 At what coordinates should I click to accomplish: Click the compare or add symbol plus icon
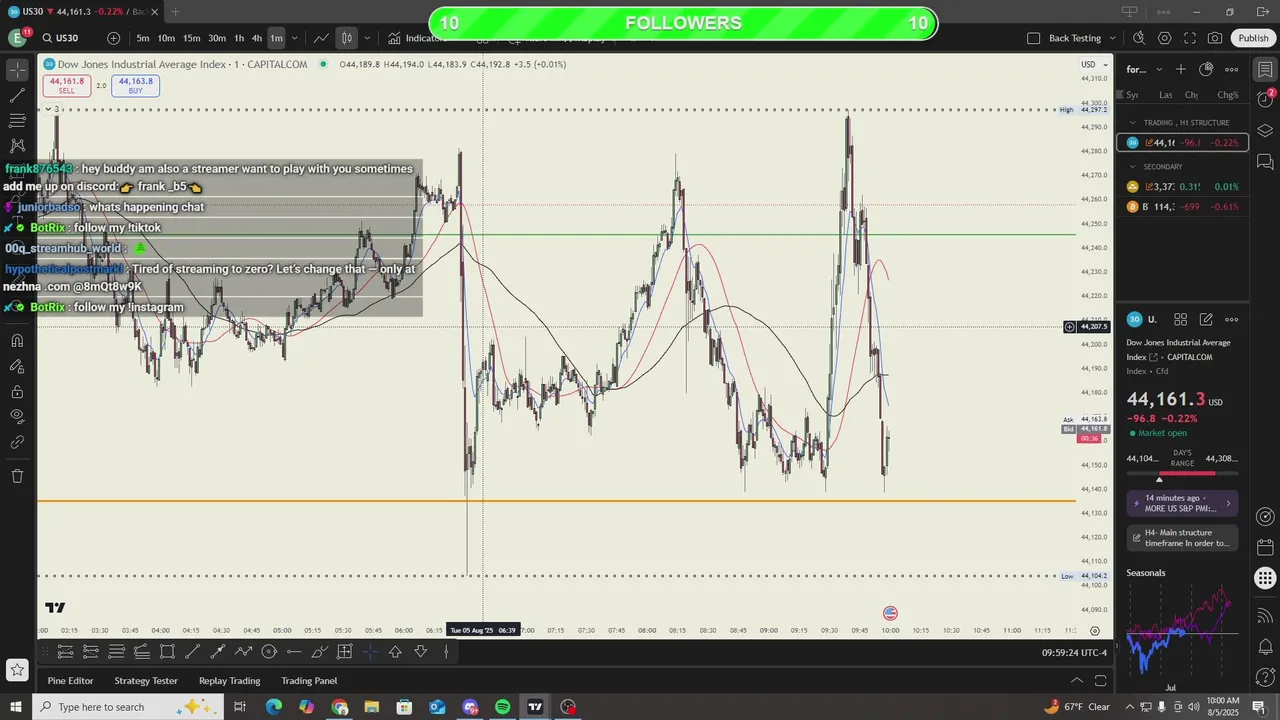click(x=113, y=38)
